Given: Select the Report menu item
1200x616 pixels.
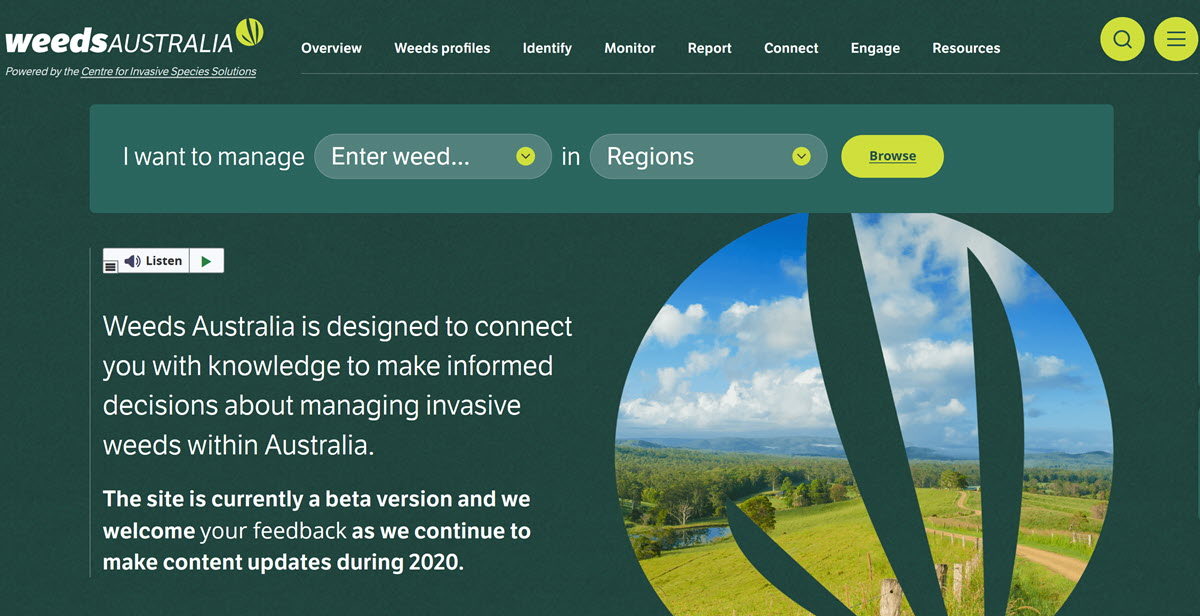Looking at the screenshot, I should [710, 48].
